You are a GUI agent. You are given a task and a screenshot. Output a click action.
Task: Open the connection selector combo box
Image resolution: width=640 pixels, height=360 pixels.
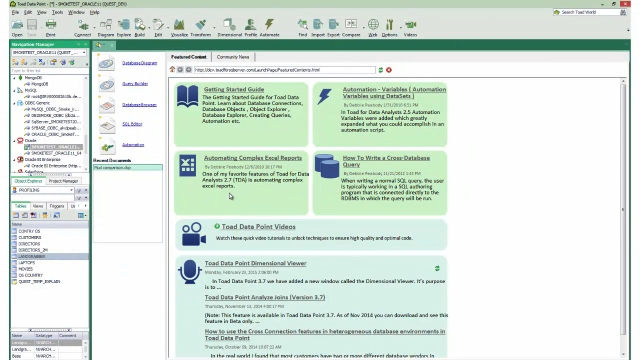pos(49,53)
